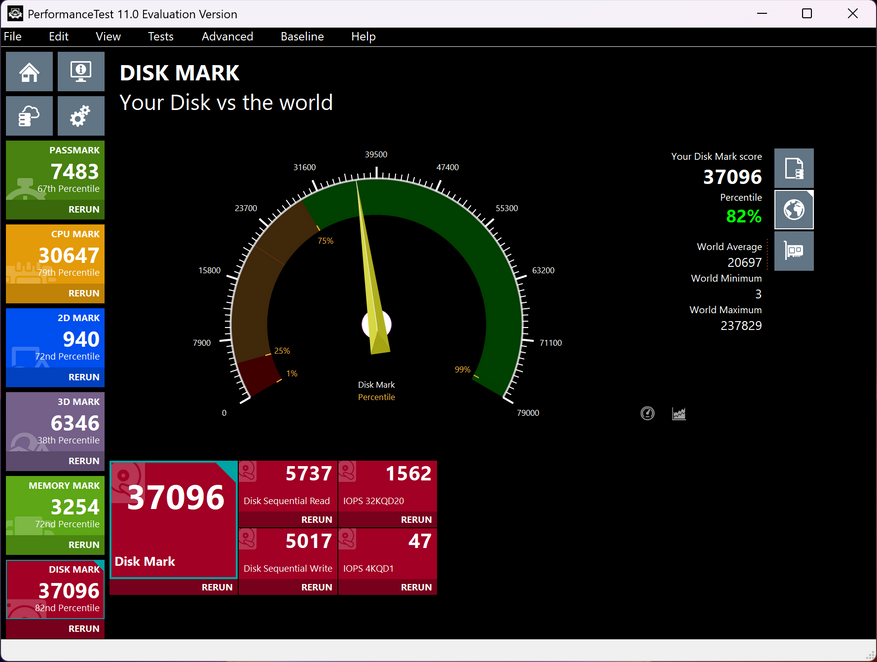
Task: Click the green 82% percentile value
Action: coord(743,216)
